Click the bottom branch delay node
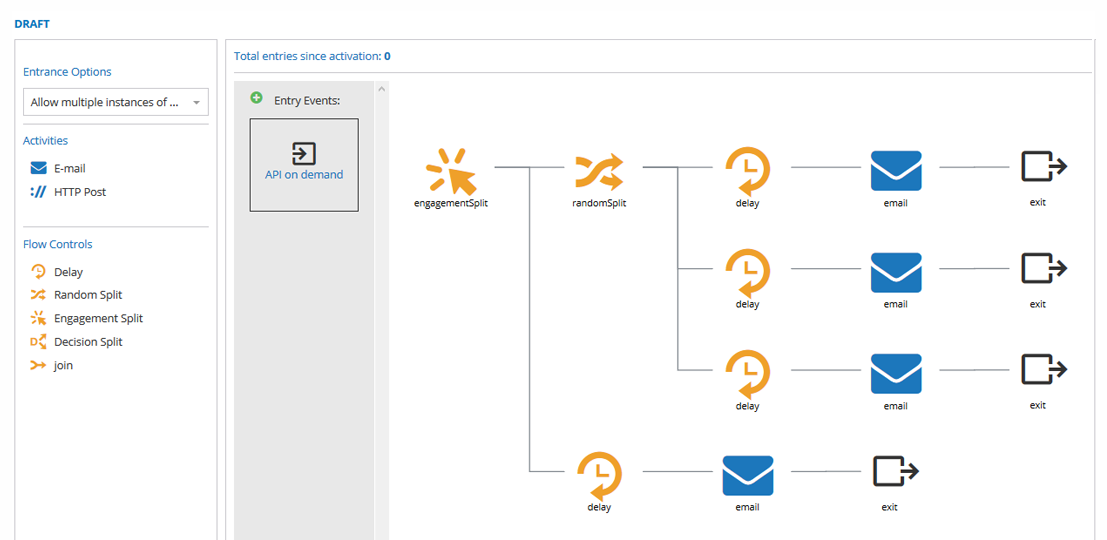Viewport: 1107px width, 540px height. [599, 476]
